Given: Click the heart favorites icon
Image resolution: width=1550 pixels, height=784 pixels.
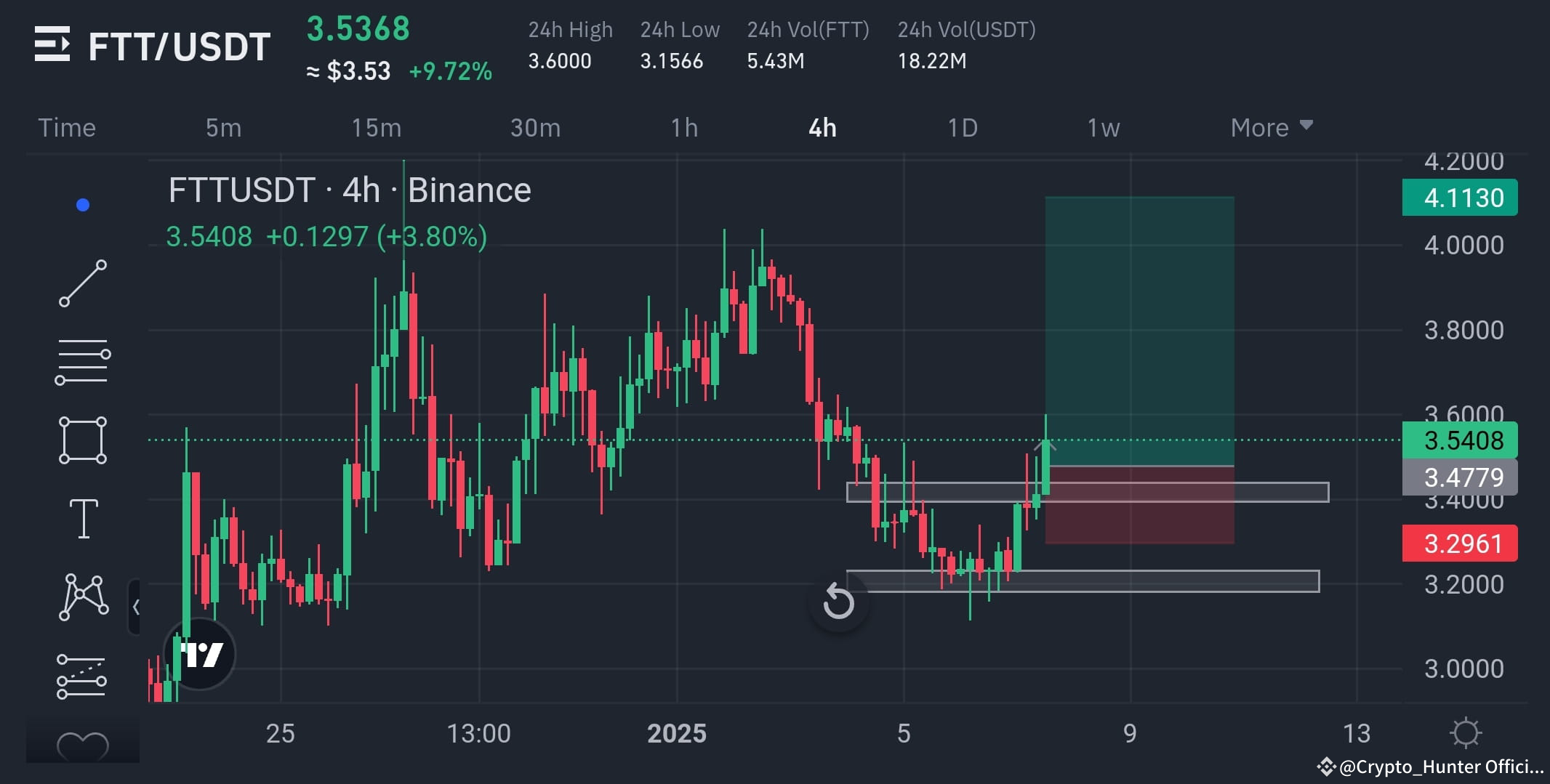Looking at the screenshot, I should pos(82,745).
